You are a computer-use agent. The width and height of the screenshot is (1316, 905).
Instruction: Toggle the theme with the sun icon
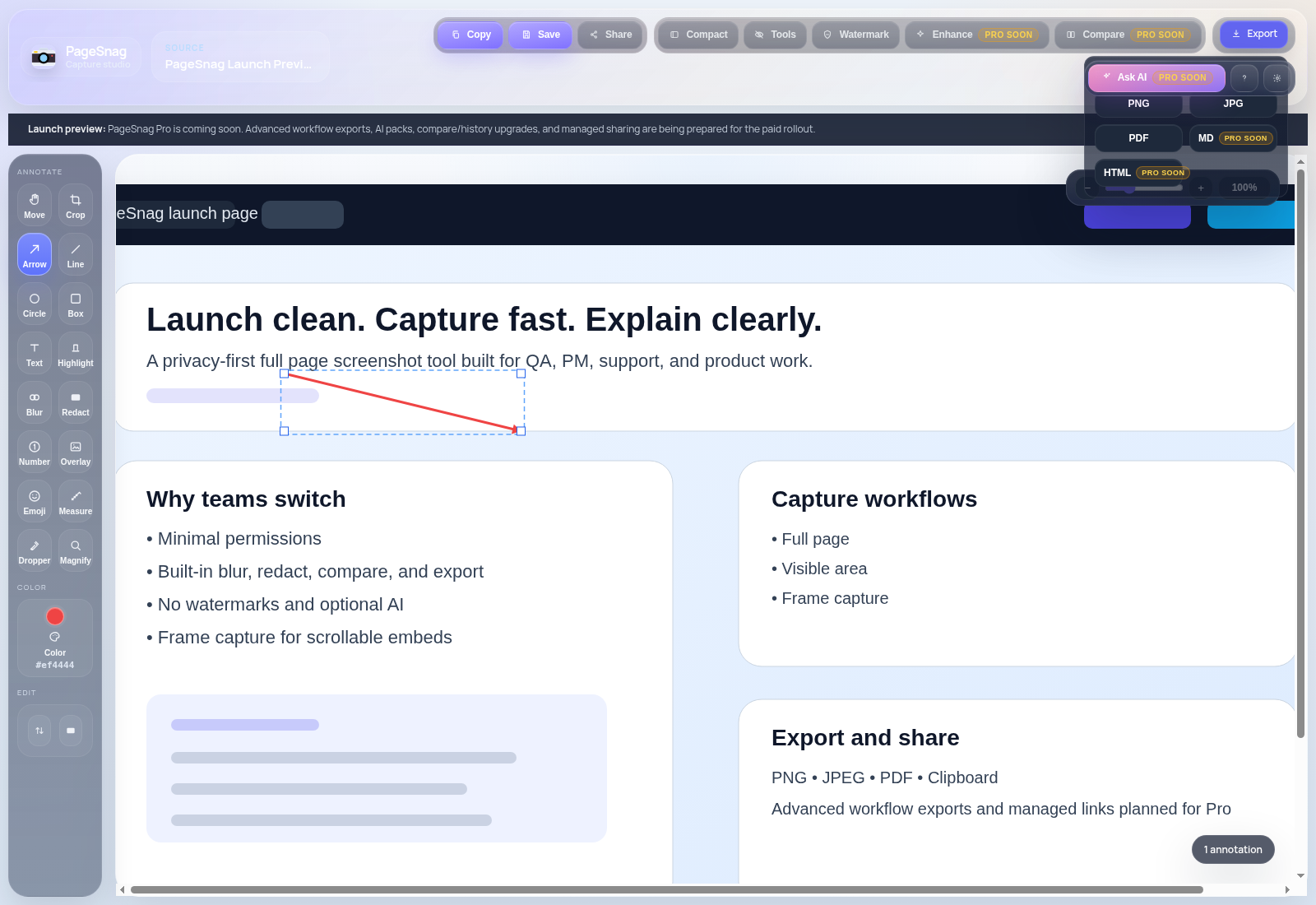tap(1277, 77)
